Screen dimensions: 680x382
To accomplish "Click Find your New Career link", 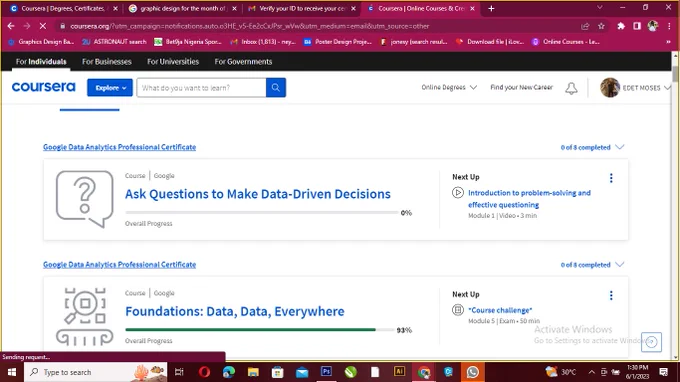I will [x=521, y=87].
